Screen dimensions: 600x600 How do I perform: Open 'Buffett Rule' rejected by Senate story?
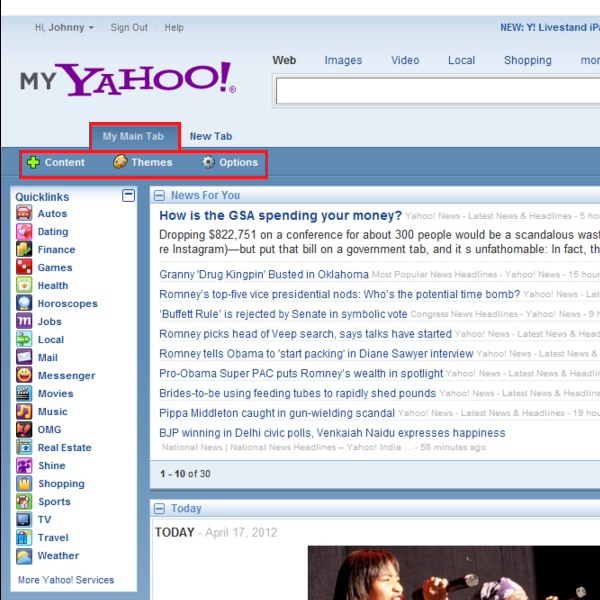click(x=283, y=314)
